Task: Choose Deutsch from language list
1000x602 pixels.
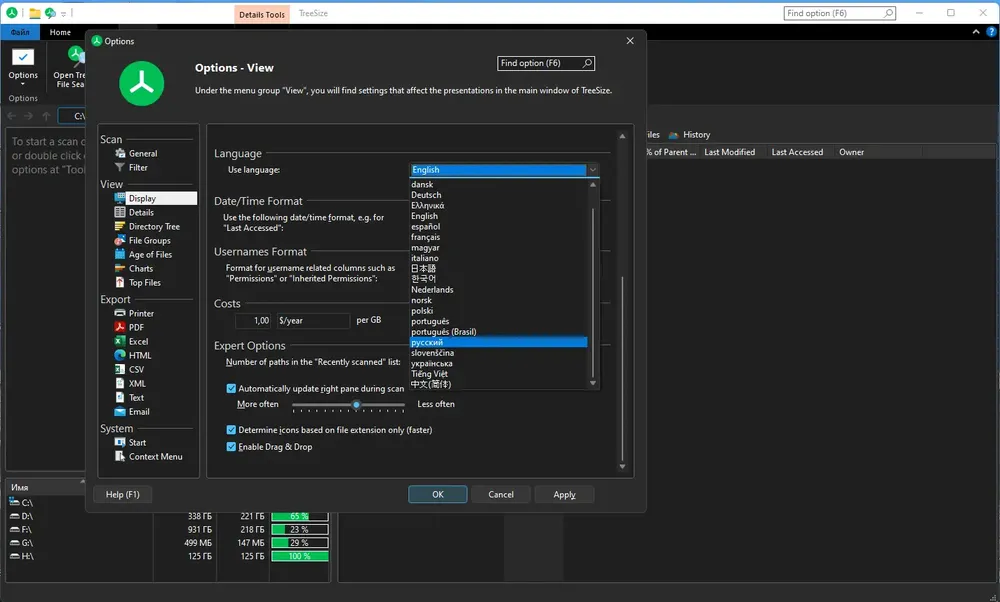Action: [426, 195]
